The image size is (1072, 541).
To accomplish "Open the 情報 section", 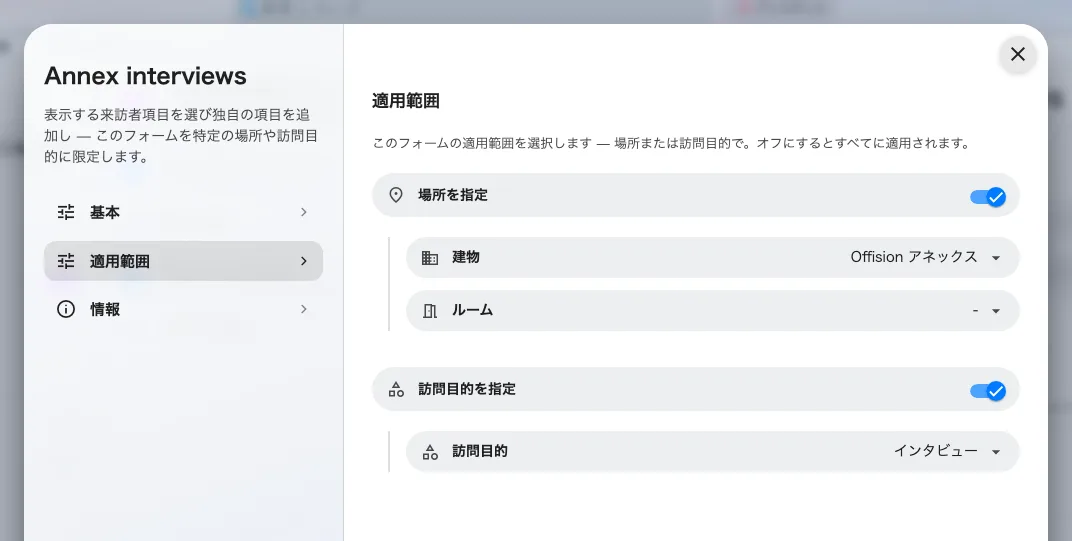I will point(183,309).
